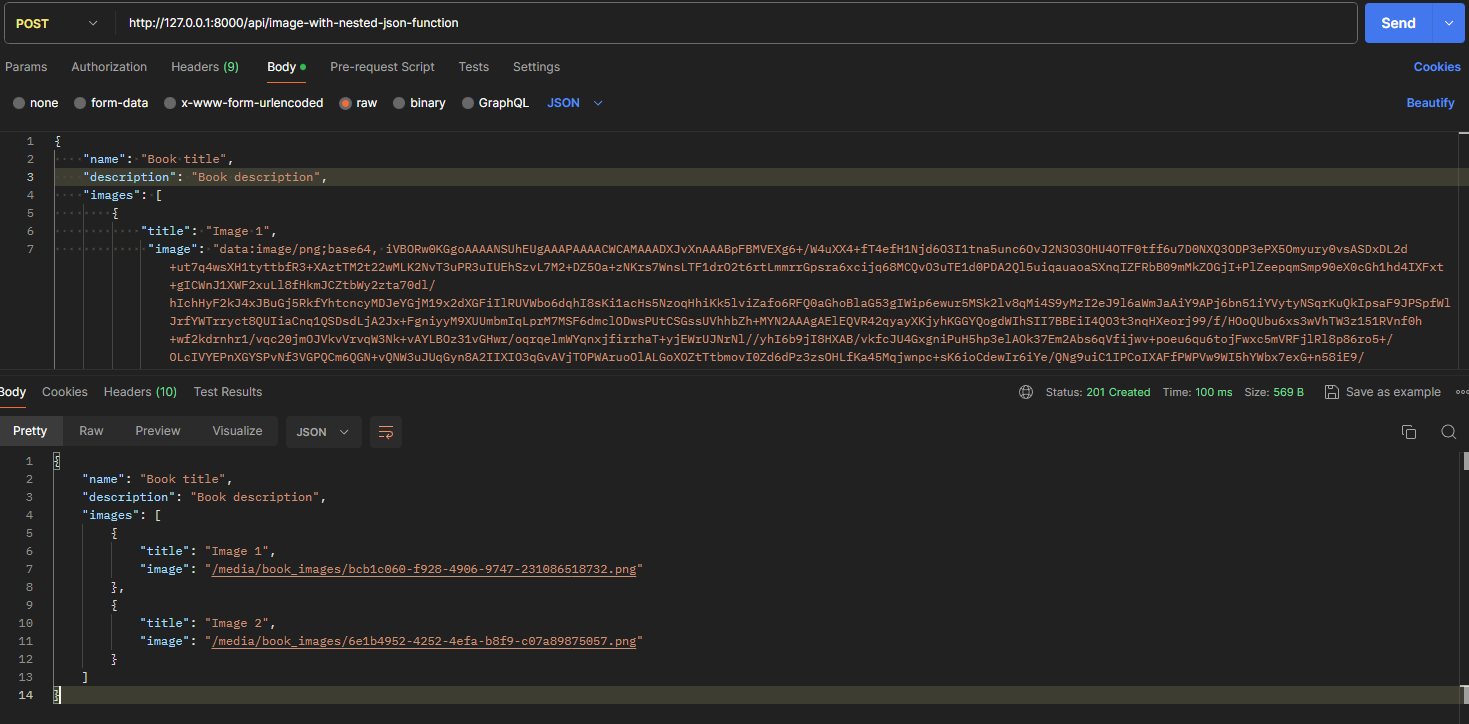Select the form-data radio button
Screen dimensions: 1469x724
pos(80,103)
